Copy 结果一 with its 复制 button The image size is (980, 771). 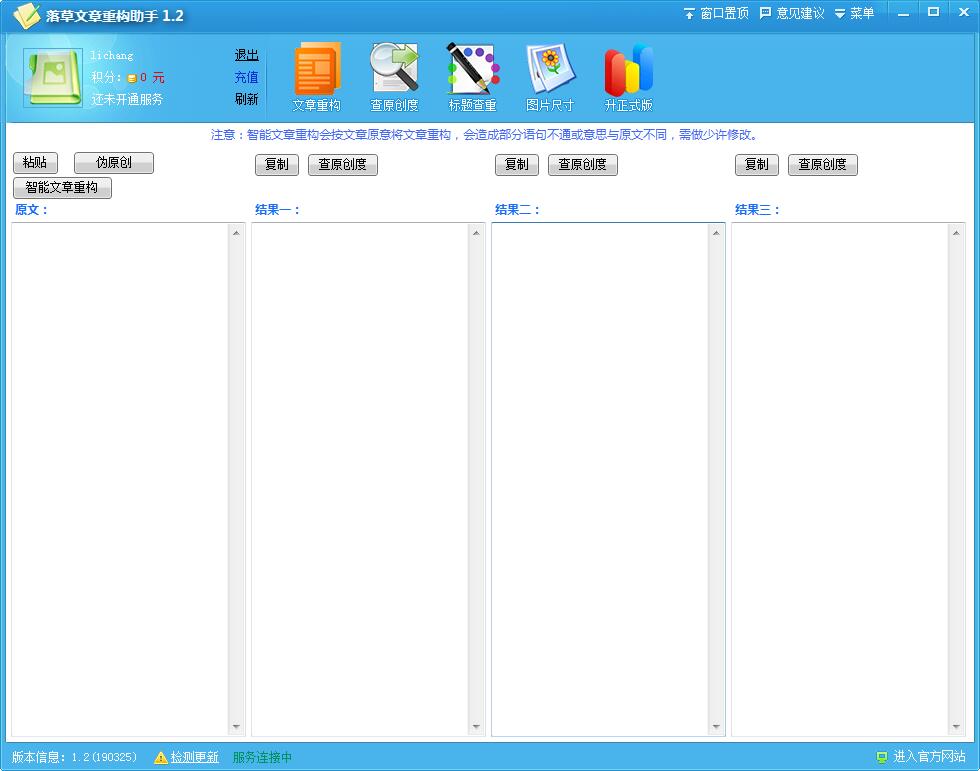coord(277,164)
